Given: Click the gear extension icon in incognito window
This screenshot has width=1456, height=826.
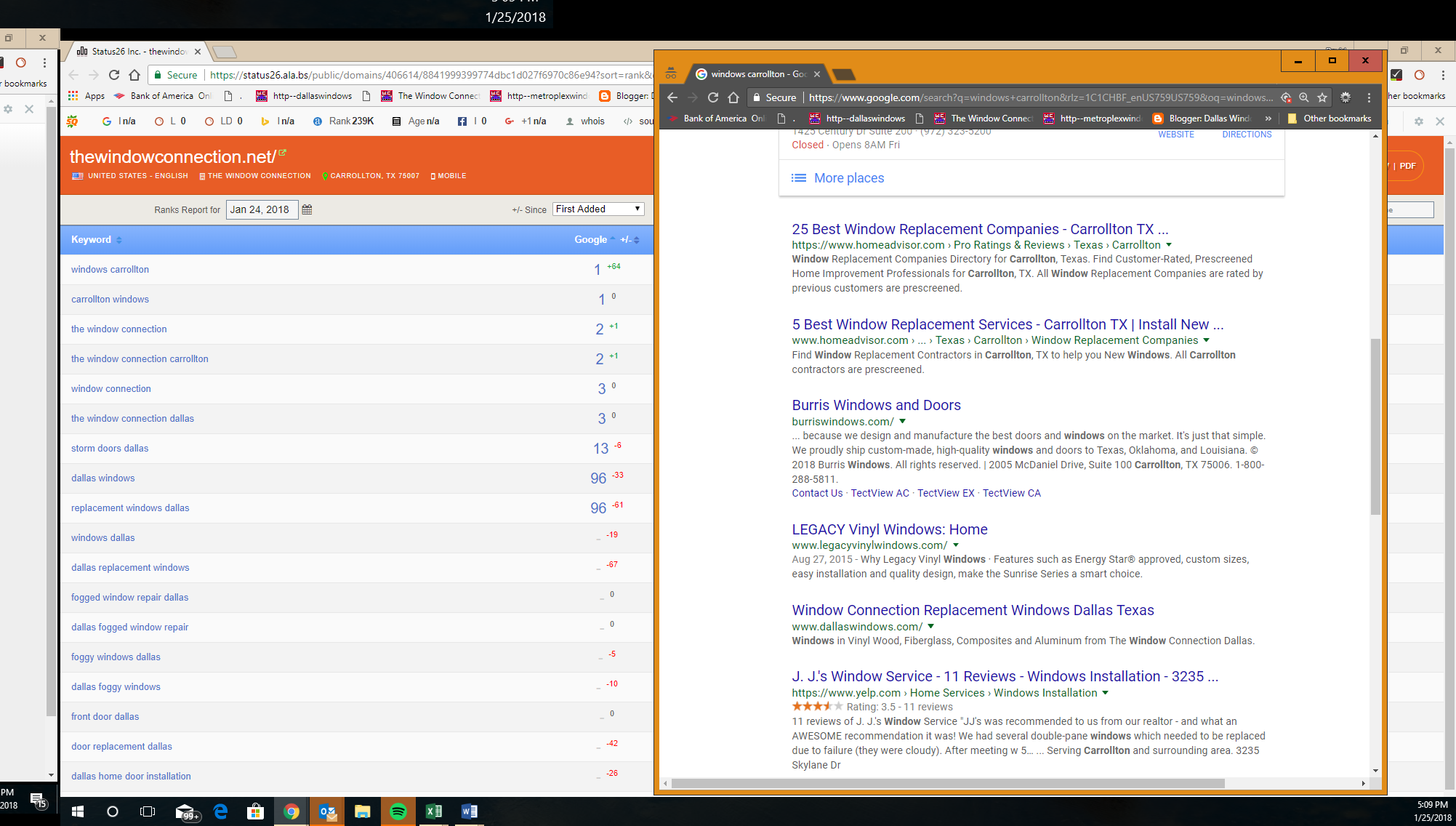Looking at the screenshot, I should pyautogui.click(x=1346, y=97).
